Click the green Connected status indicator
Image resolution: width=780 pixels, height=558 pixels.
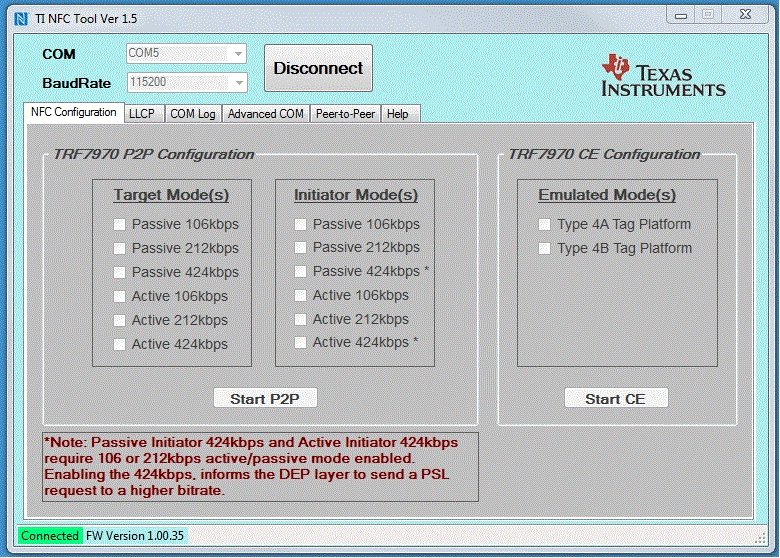50,536
